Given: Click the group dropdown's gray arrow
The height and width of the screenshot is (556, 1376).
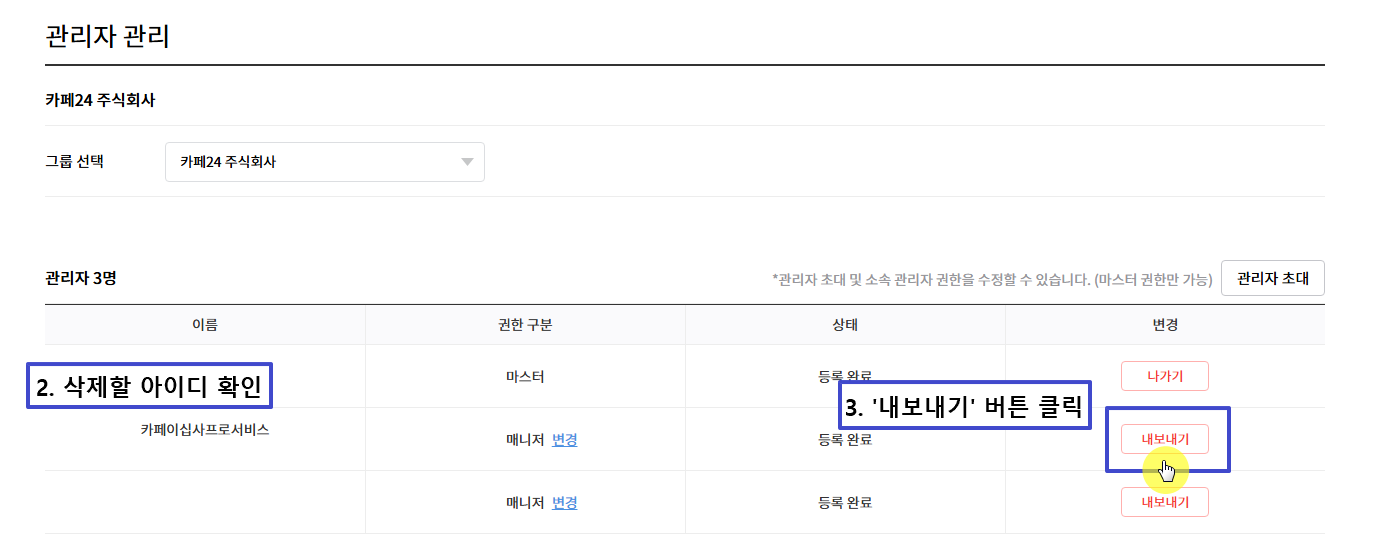Looking at the screenshot, I should 467,162.
